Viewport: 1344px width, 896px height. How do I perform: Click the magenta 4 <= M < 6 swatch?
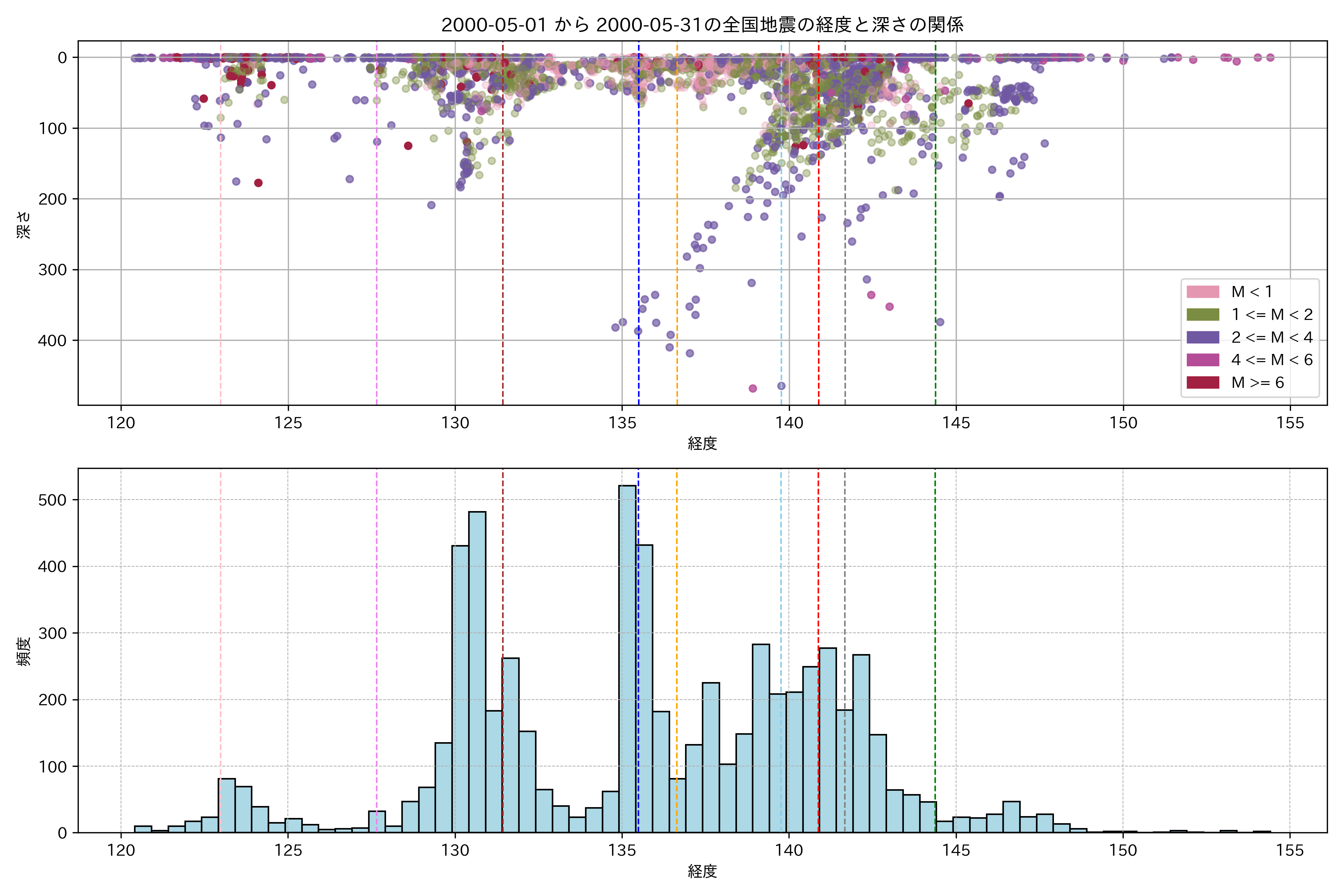click(x=1203, y=360)
